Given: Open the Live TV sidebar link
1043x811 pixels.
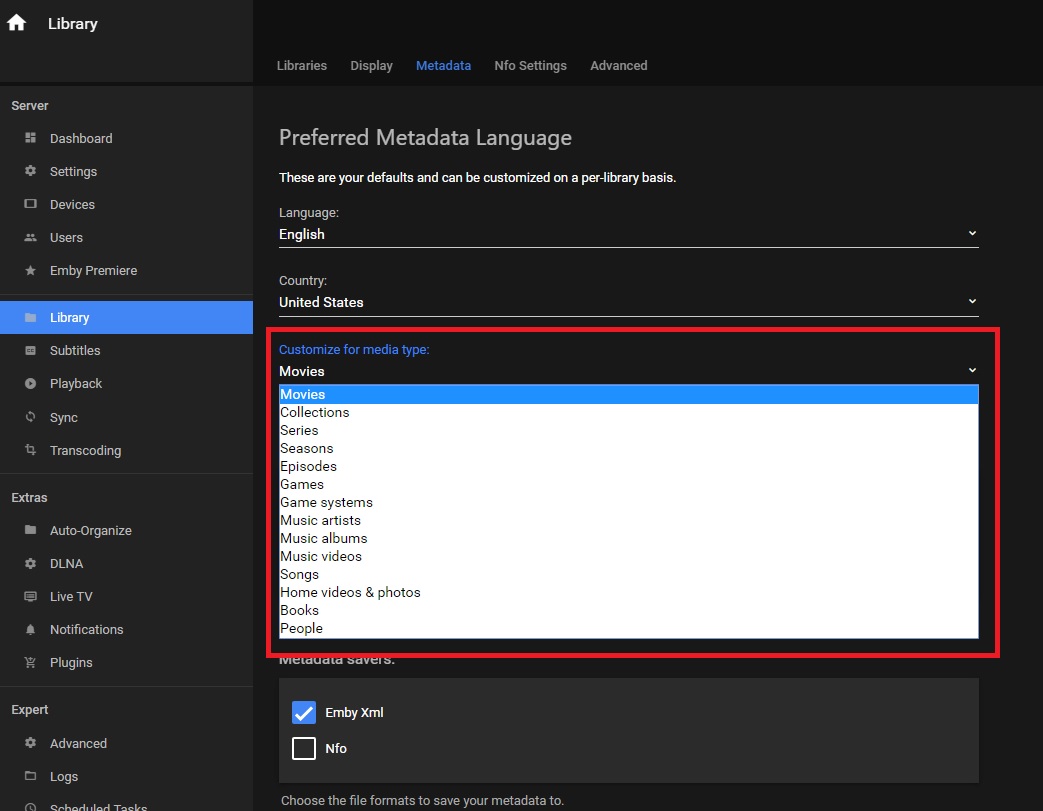Looking at the screenshot, I should click(71, 596).
